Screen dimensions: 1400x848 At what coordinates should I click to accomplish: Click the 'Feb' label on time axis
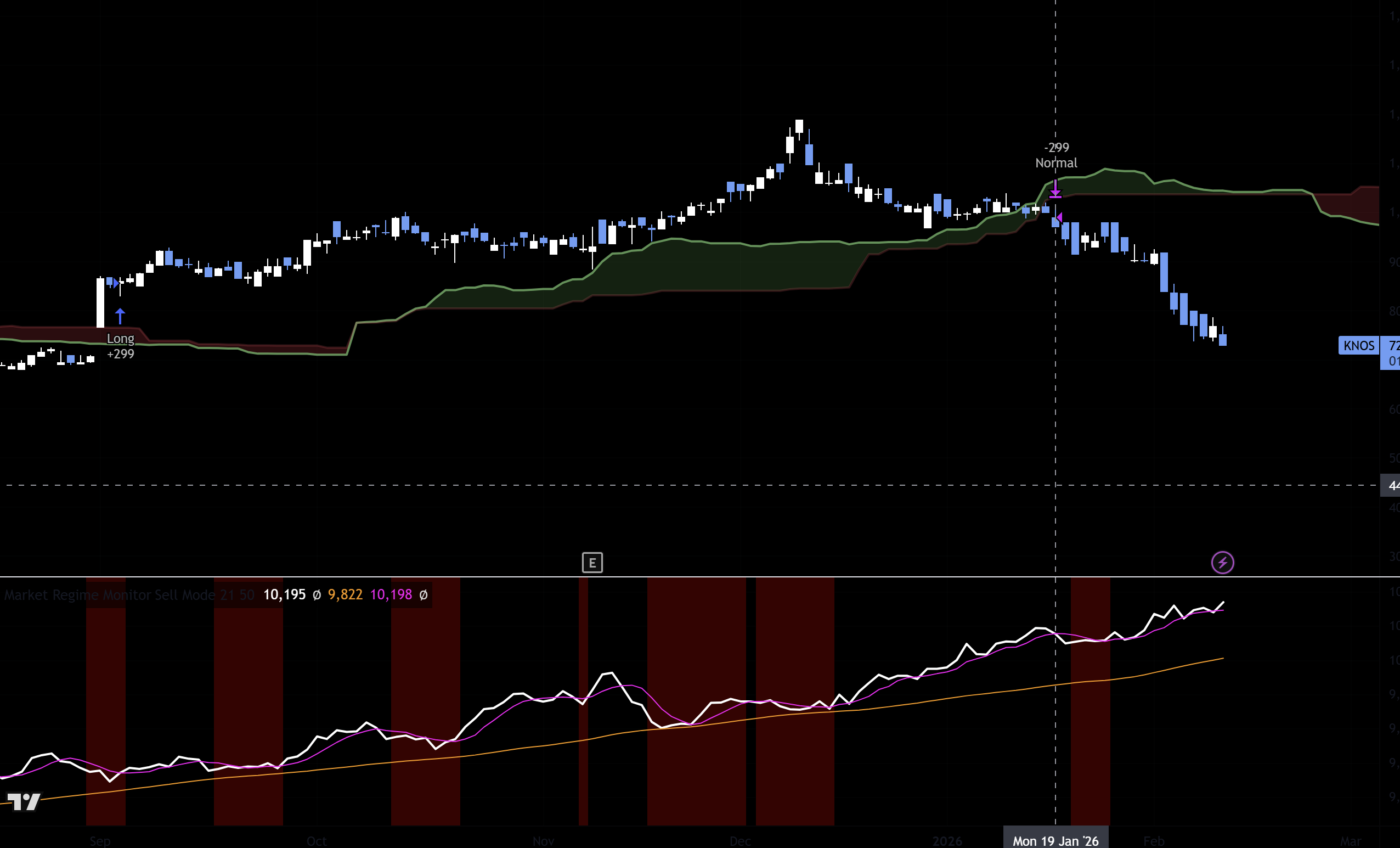pyautogui.click(x=1153, y=841)
